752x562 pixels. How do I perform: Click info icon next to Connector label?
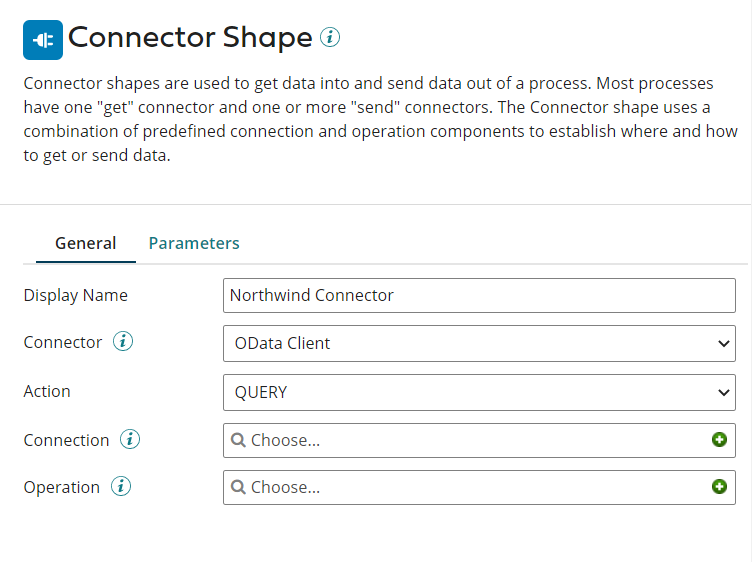pos(123,342)
